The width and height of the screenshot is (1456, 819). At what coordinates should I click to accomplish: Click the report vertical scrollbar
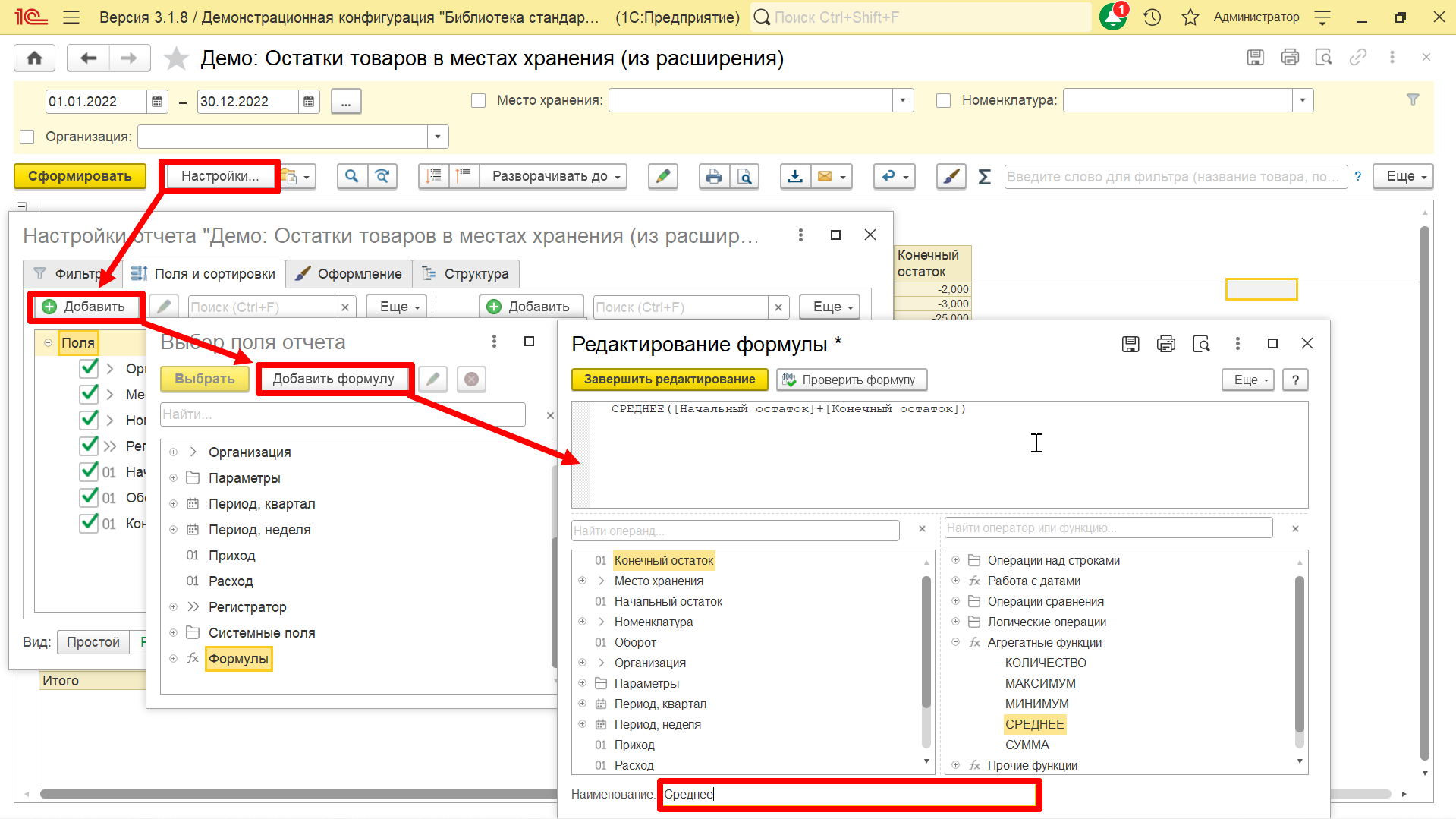pyautogui.click(x=1425, y=493)
